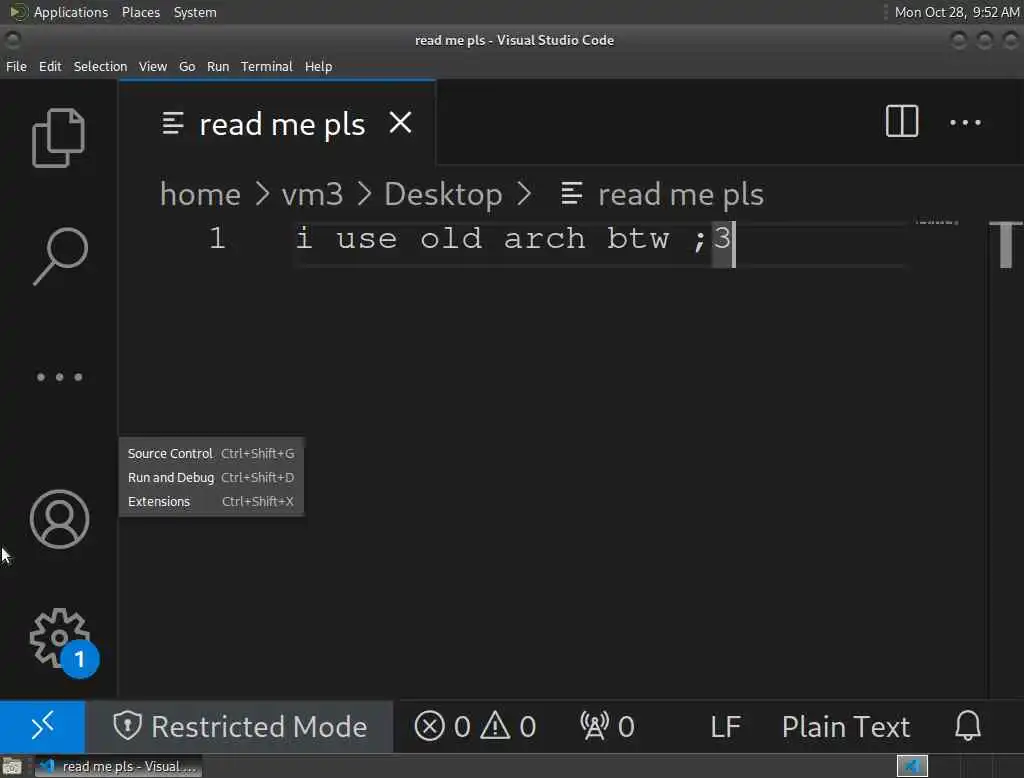Screen dimensions: 1024x778
Task: Choose Extensions from the popup menu
Action: click(211, 502)
